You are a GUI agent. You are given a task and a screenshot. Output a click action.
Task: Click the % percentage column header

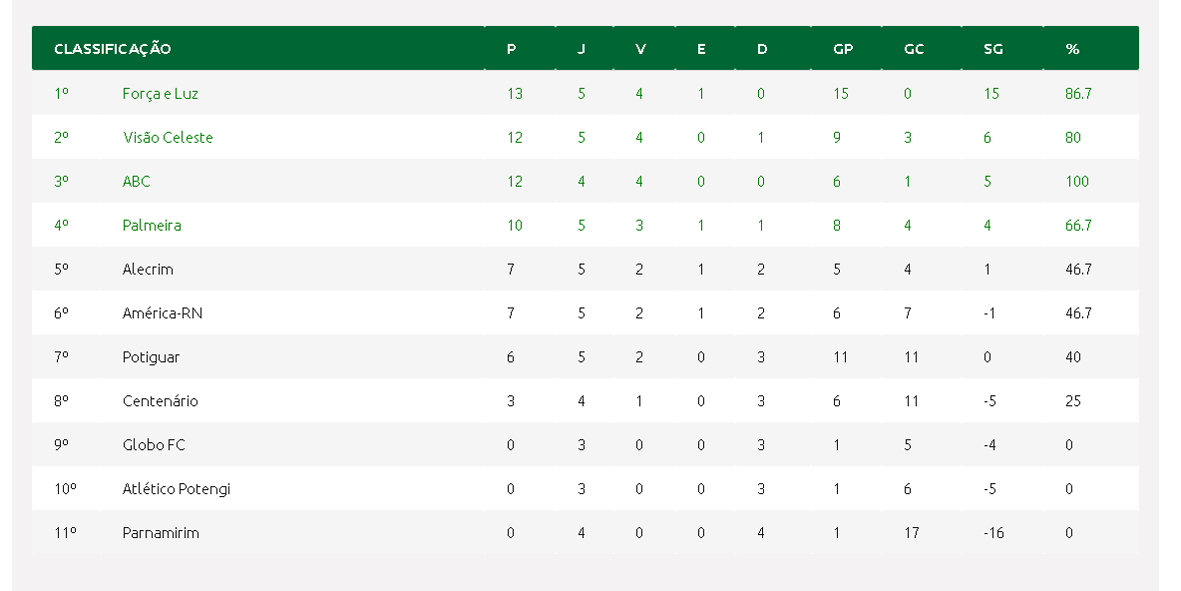[x=1073, y=49]
